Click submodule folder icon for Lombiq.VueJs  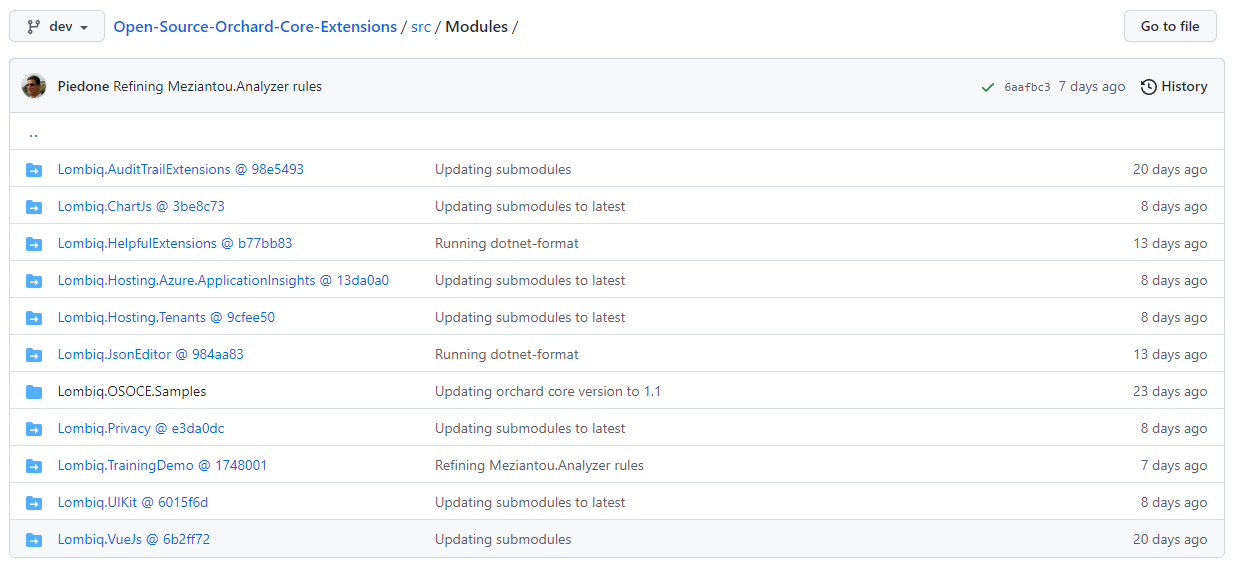click(34, 540)
